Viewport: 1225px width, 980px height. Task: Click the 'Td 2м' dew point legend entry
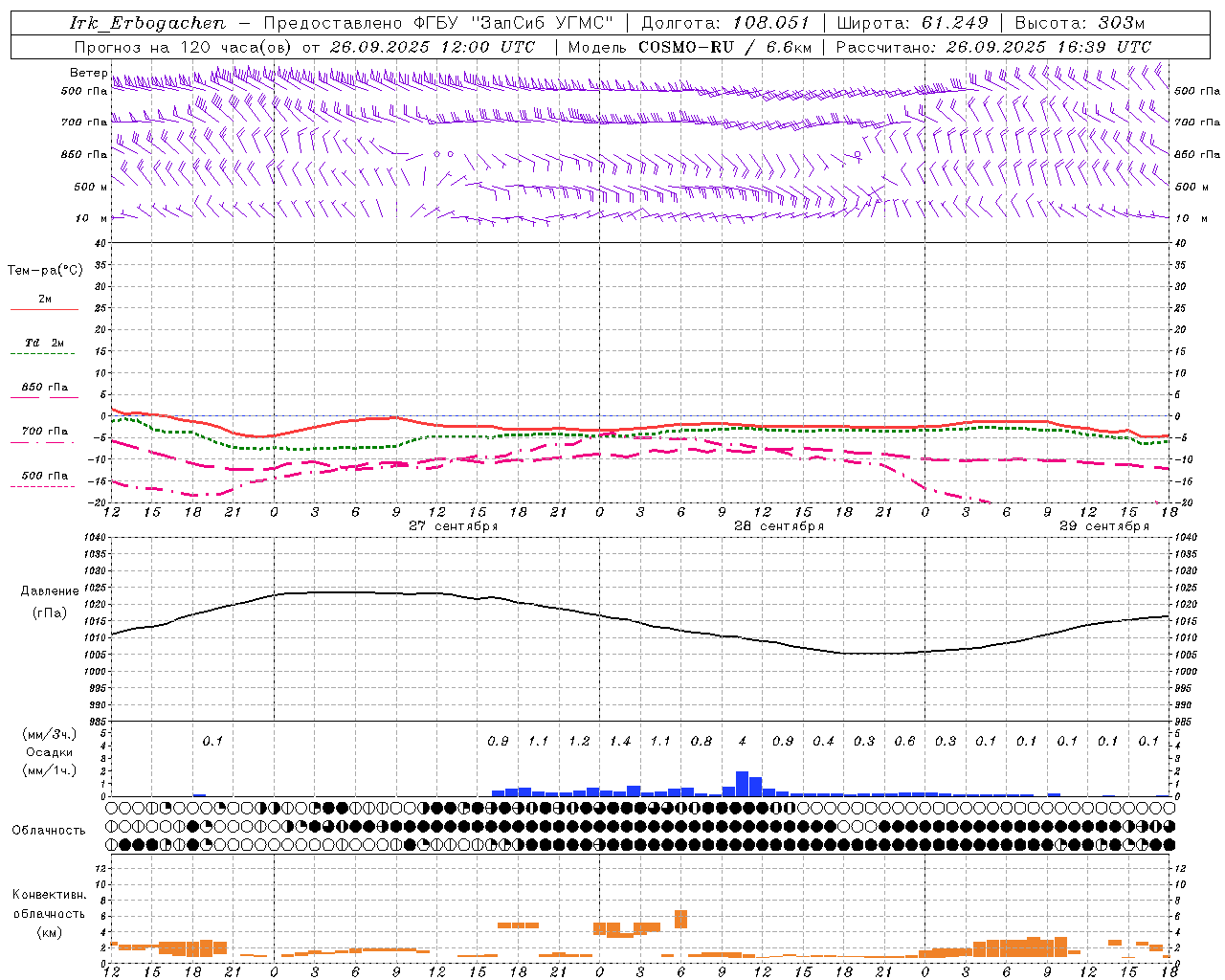(x=45, y=343)
